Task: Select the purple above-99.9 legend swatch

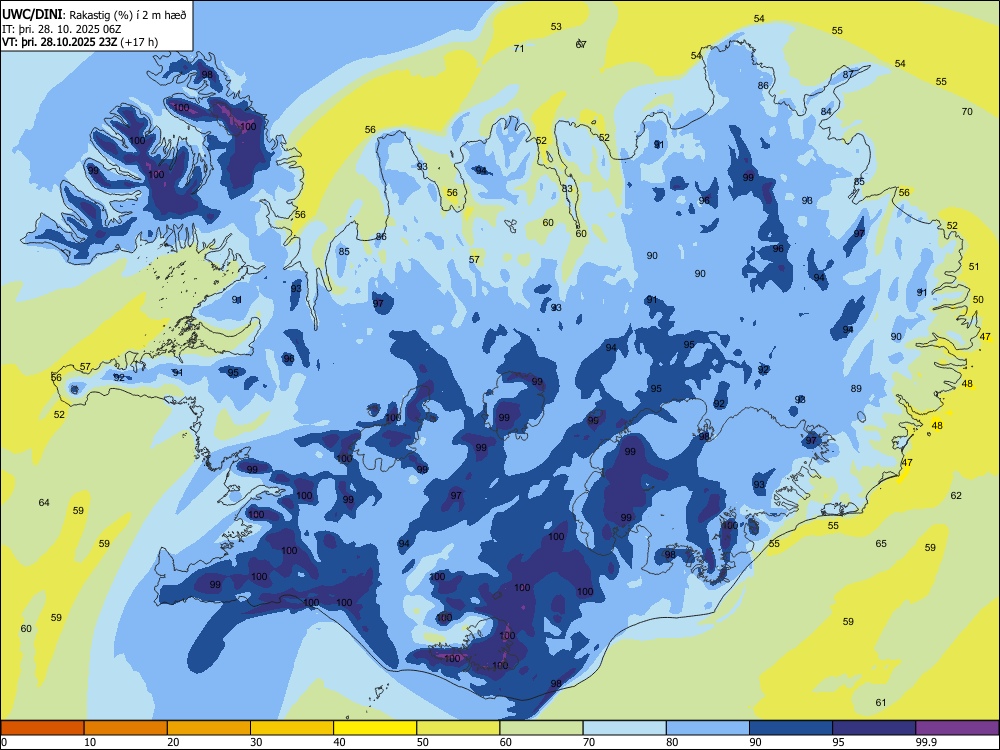Action: [957, 728]
